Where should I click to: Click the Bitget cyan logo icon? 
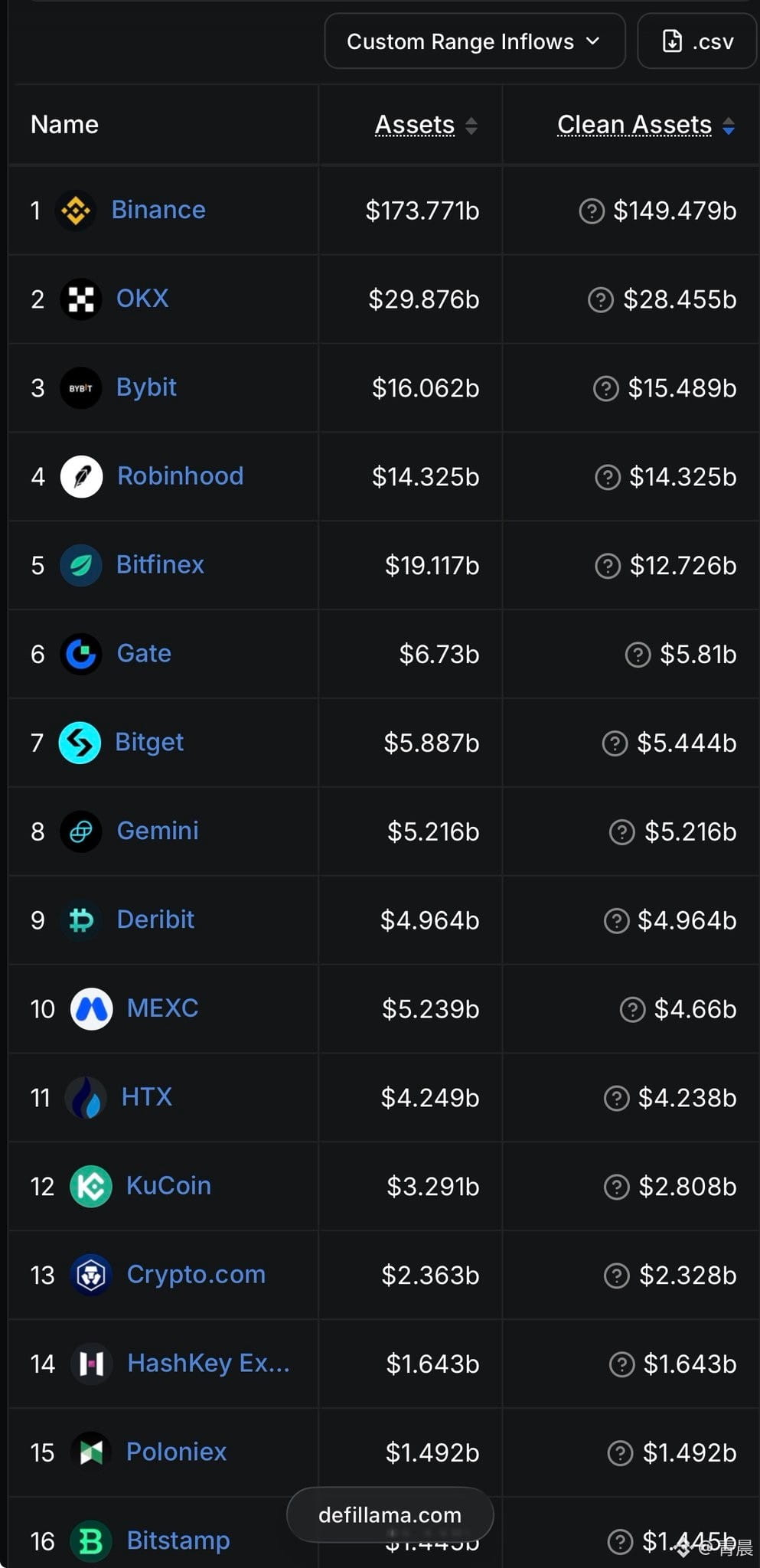click(x=80, y=743)
